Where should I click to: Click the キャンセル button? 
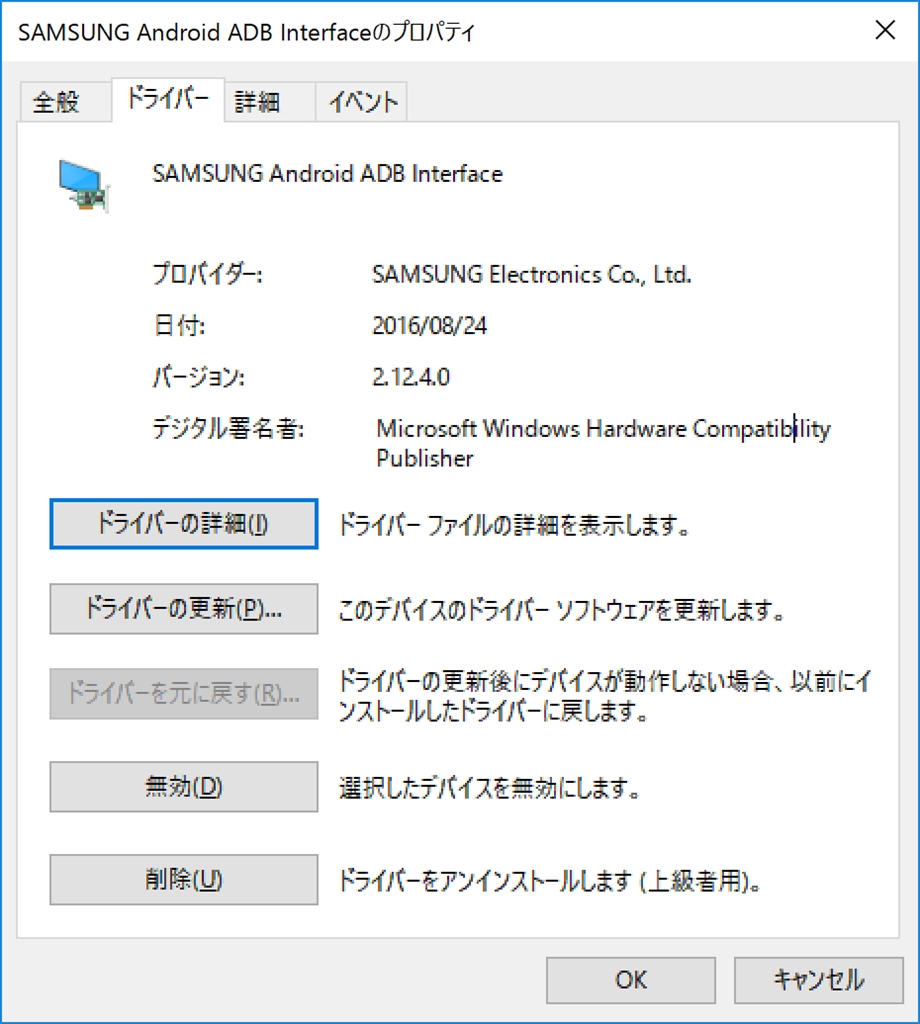[x=819, y=980]
